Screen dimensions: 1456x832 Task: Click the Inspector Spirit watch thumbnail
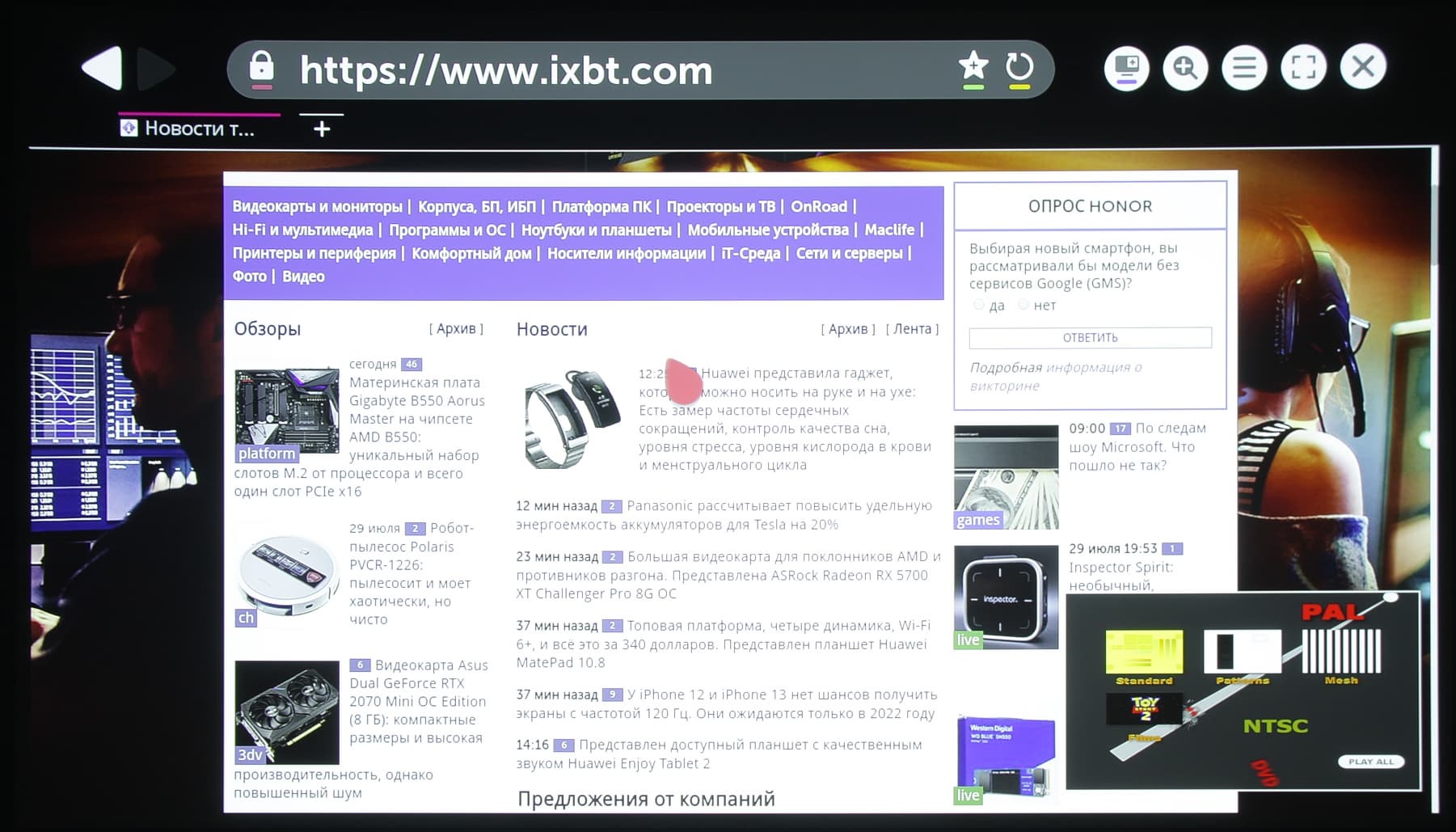tap(1006, 597)
